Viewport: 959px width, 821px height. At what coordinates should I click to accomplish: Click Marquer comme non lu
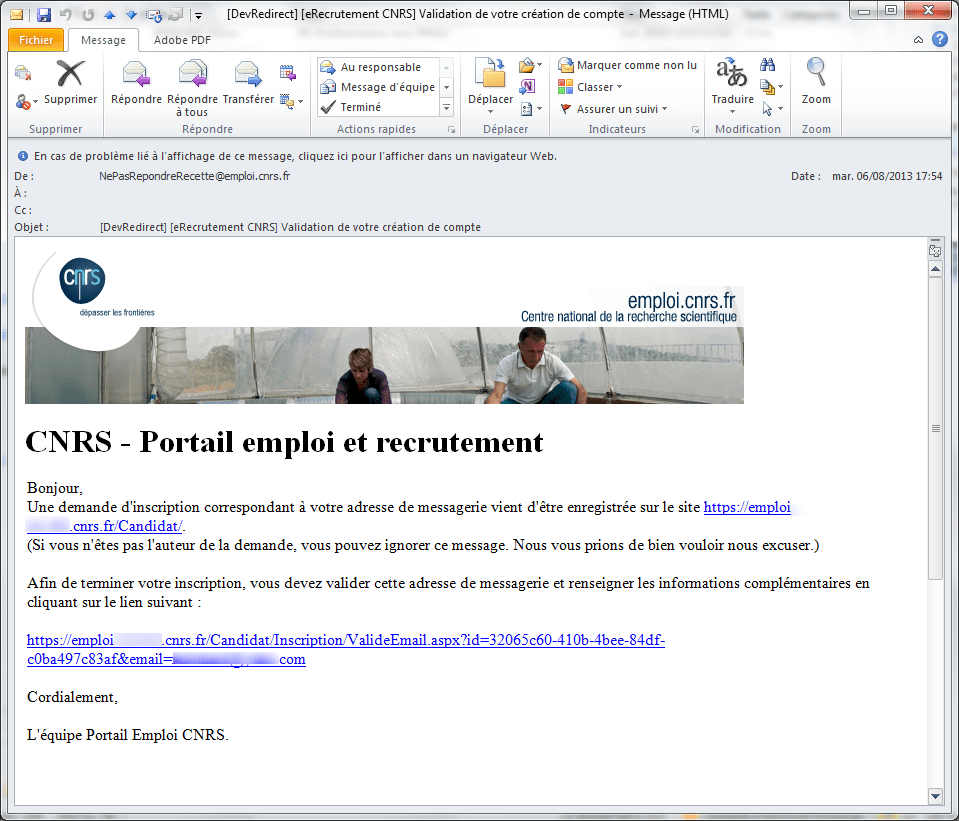(628, 65)
